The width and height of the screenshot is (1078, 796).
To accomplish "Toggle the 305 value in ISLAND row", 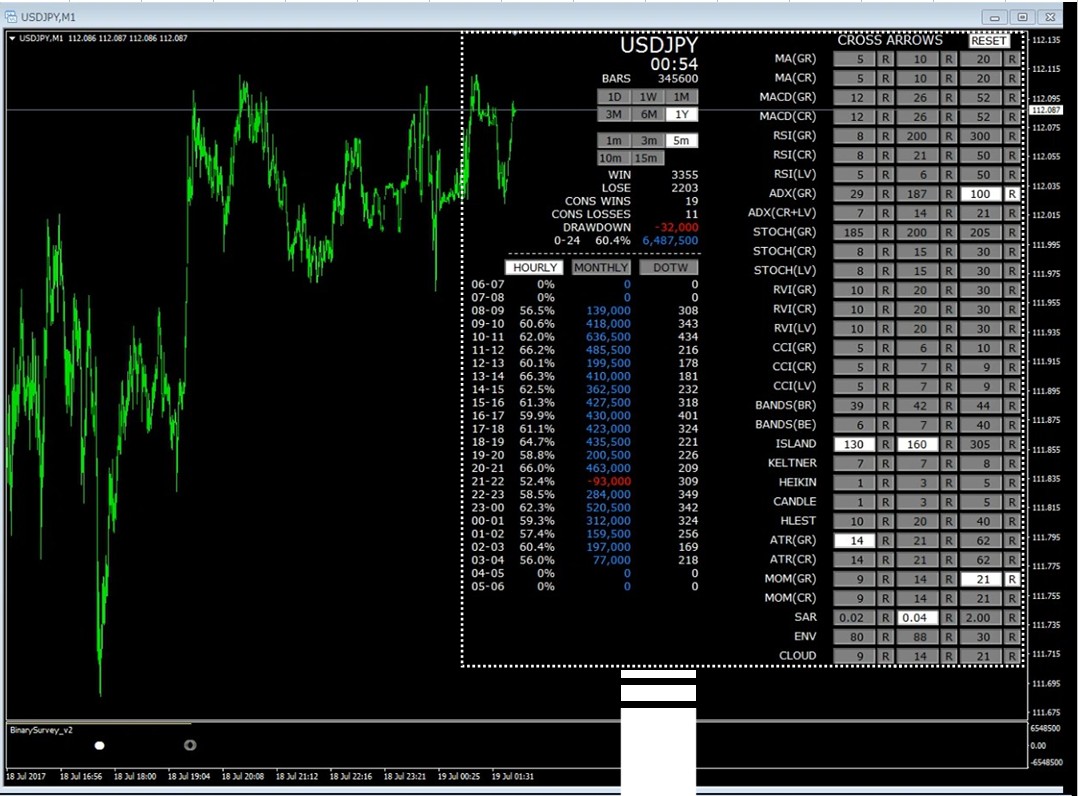I will click(x=981, y=445).
